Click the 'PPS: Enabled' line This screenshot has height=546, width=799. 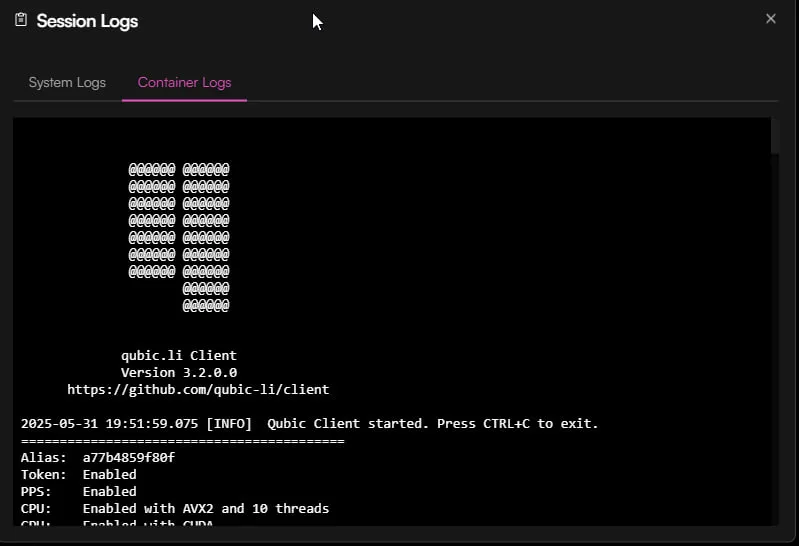click(x=78, y=491)
